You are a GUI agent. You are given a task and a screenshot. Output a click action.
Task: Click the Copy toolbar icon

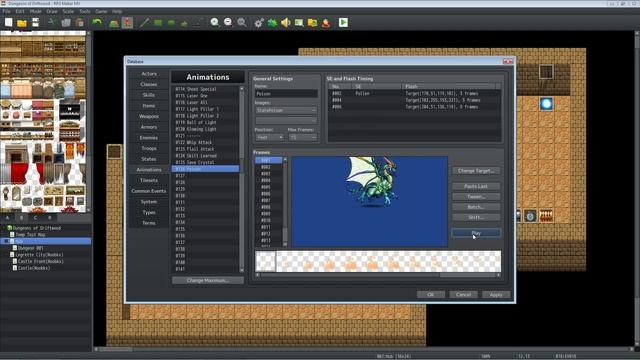coord(66,22)
